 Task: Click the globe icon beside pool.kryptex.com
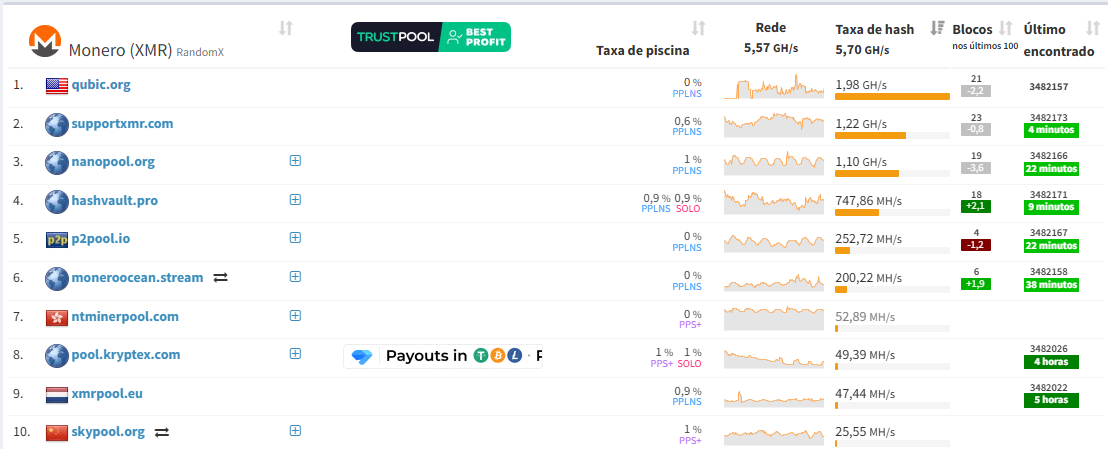pos(57,356)
